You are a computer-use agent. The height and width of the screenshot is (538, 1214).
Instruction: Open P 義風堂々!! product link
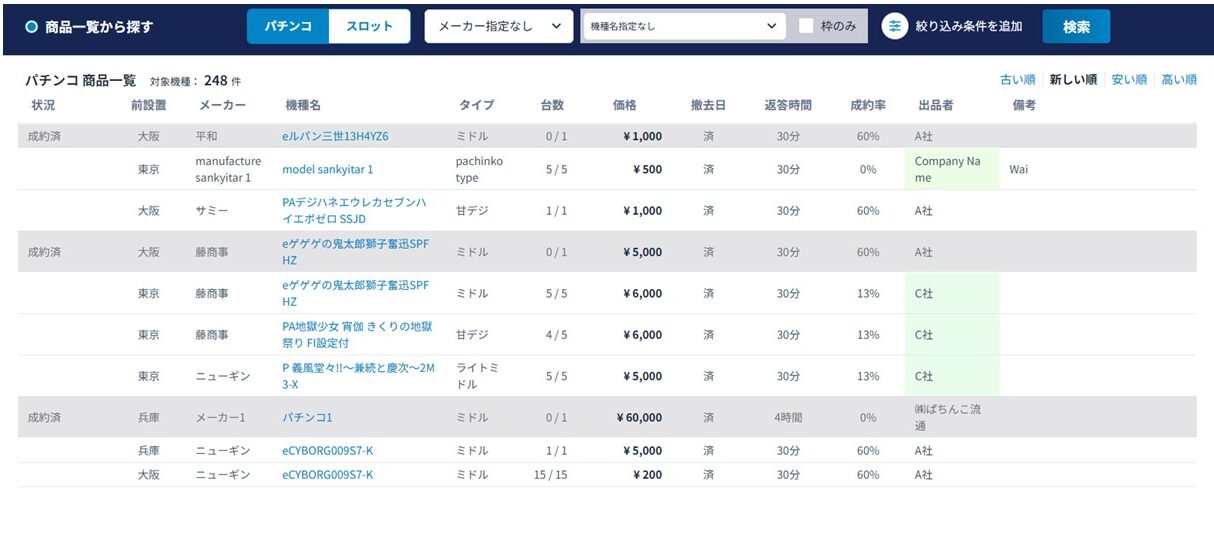[358, 376]
